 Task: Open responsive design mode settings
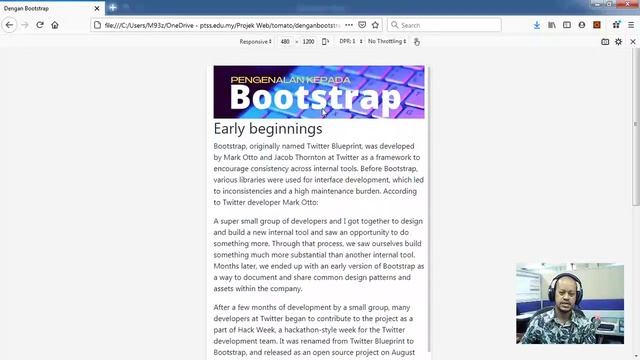click(618, 42)
